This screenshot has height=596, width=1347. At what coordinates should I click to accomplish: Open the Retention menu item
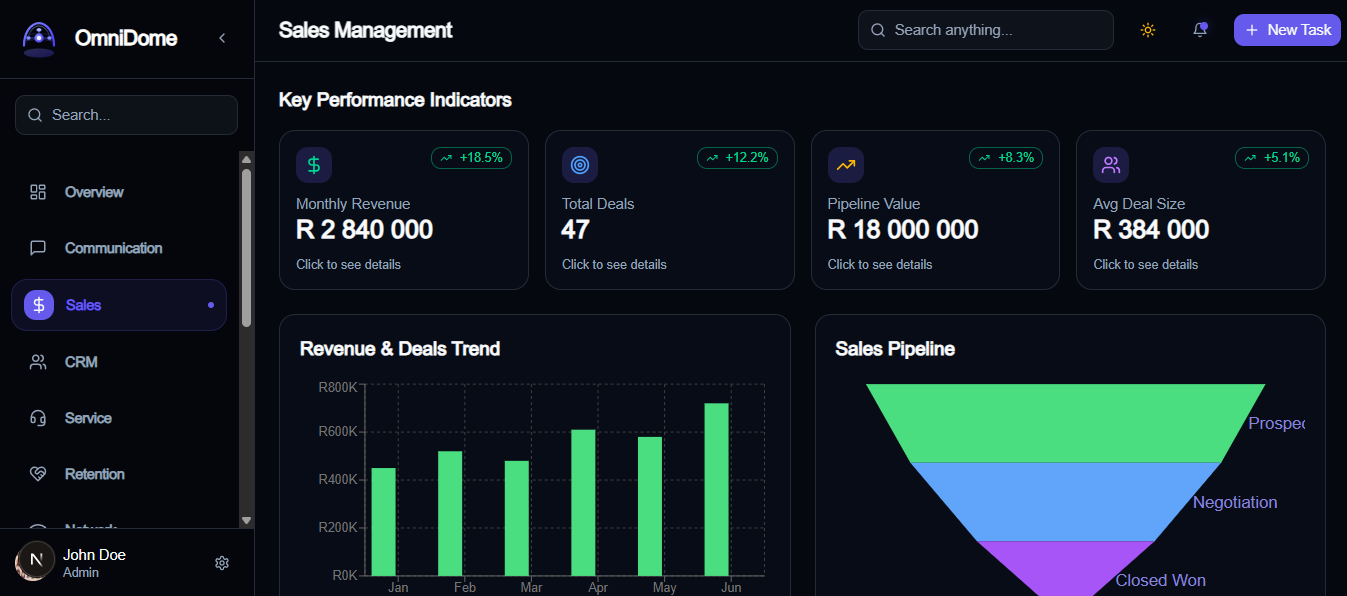point(119,474)
